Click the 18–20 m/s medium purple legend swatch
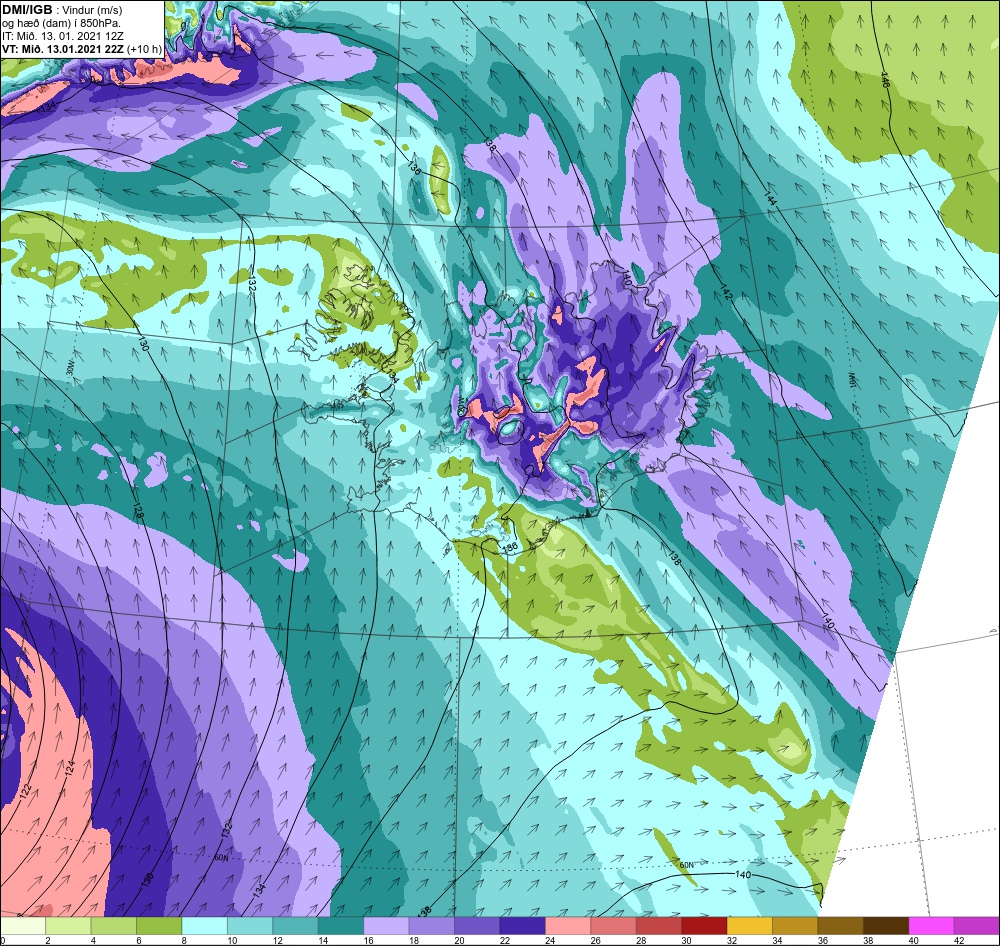The height and width of the screenshot is (946, 1000). [432, 926]
